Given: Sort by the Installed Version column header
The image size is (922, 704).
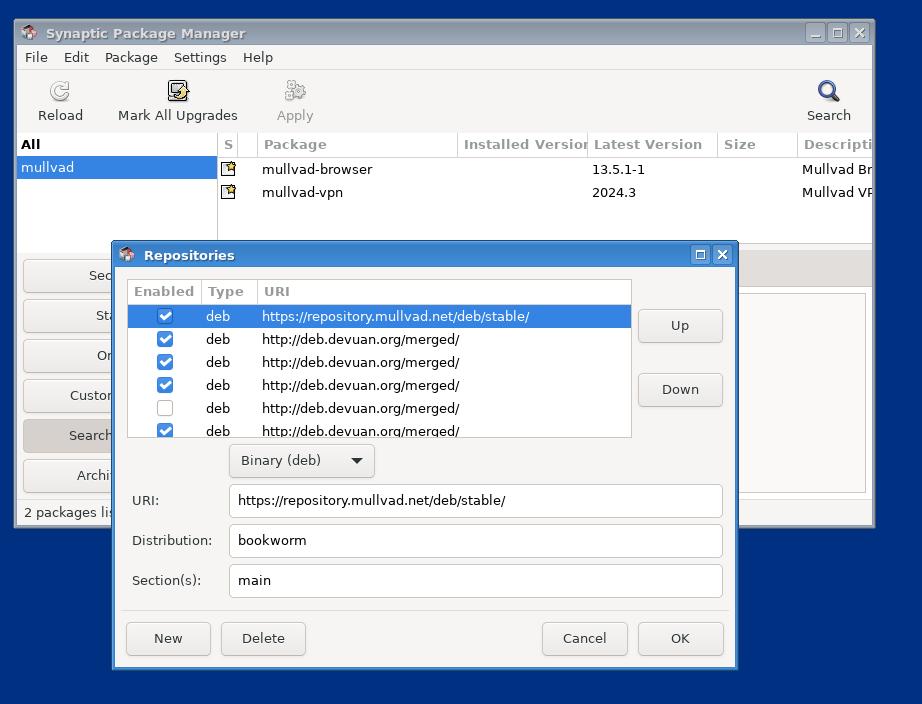Looking at the screenshot, I should pos(523,145).
